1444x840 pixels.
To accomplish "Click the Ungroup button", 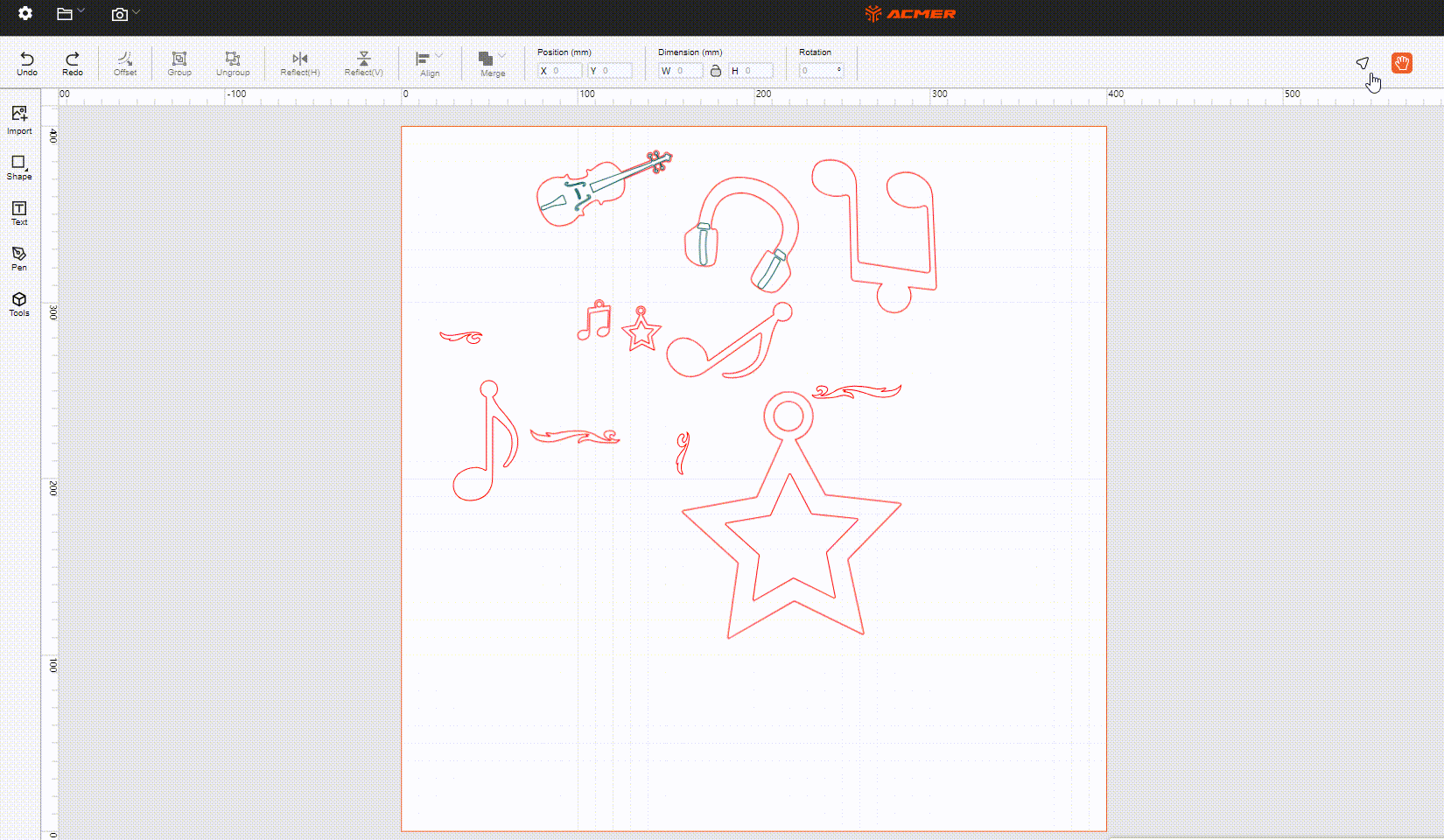I will point(233,63).
